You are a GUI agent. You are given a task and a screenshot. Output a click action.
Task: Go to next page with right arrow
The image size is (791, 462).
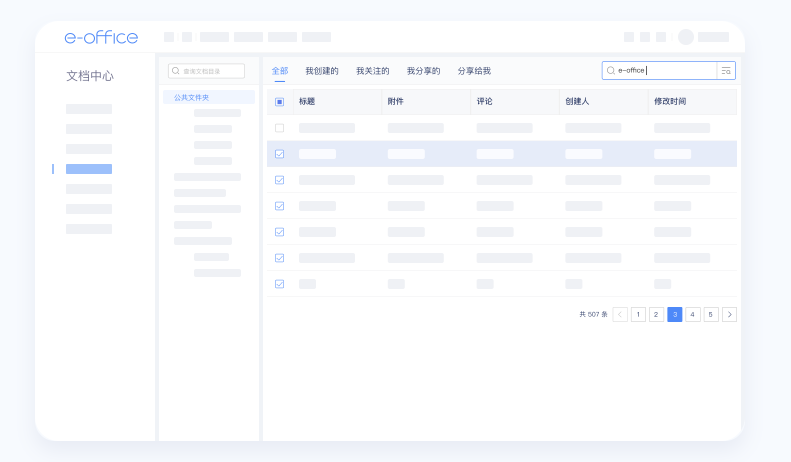pos(729,314)
